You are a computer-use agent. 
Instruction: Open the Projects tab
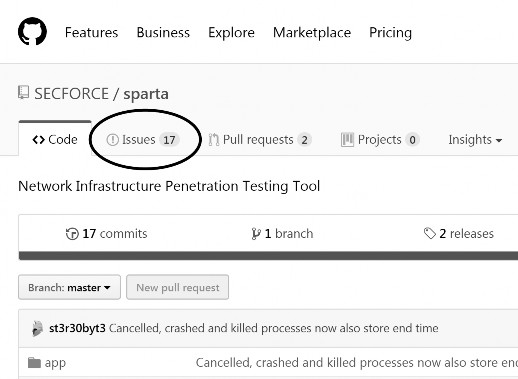(x=380, y=139)
